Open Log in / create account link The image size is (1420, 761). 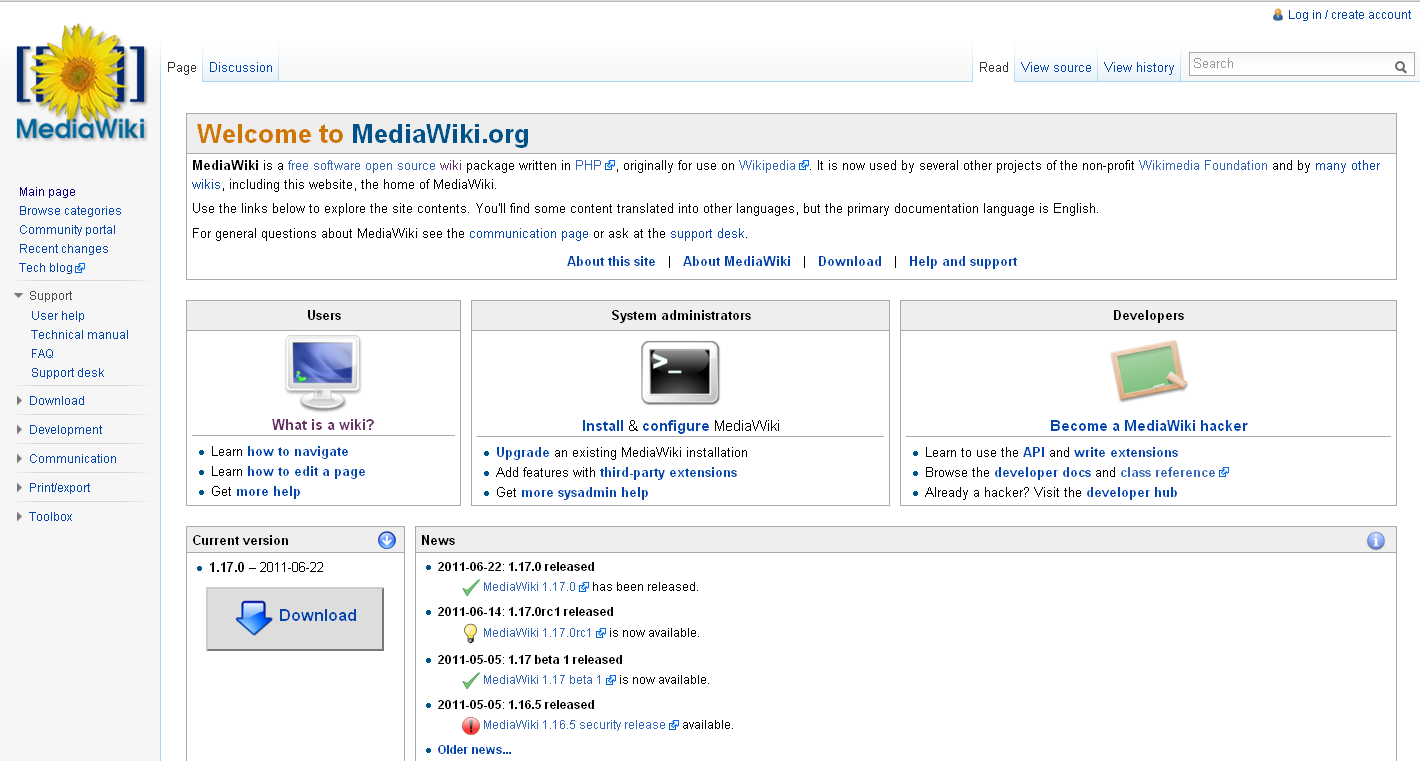tap(1350, 15)
